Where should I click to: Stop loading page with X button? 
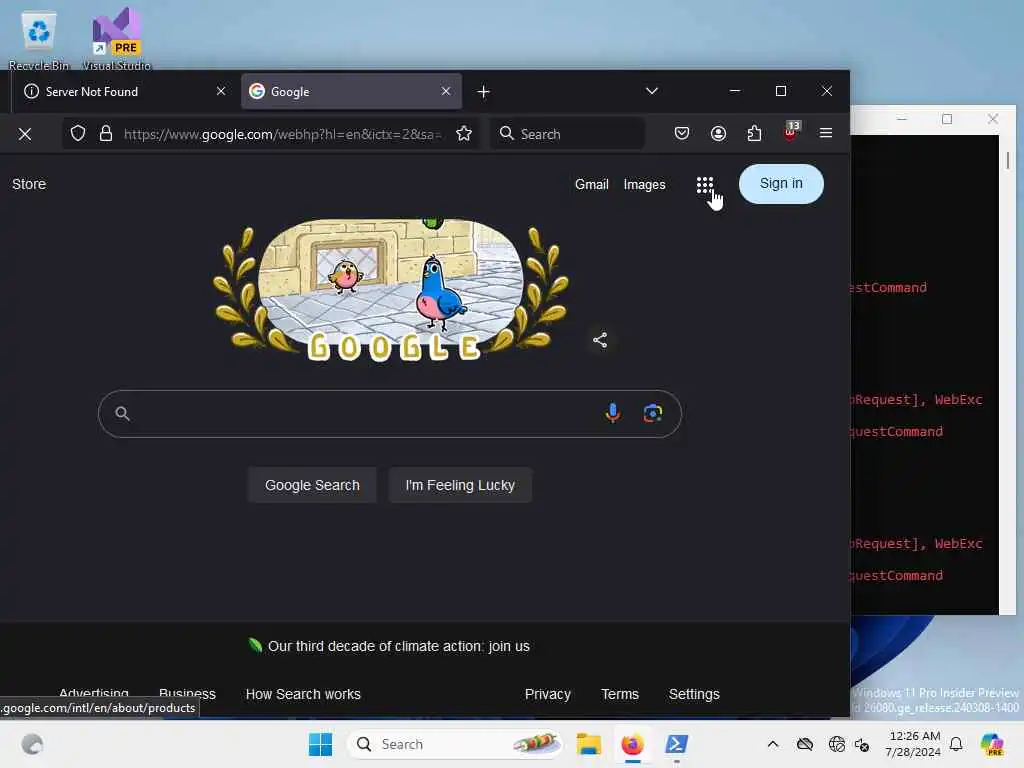(x=25, y=135)
